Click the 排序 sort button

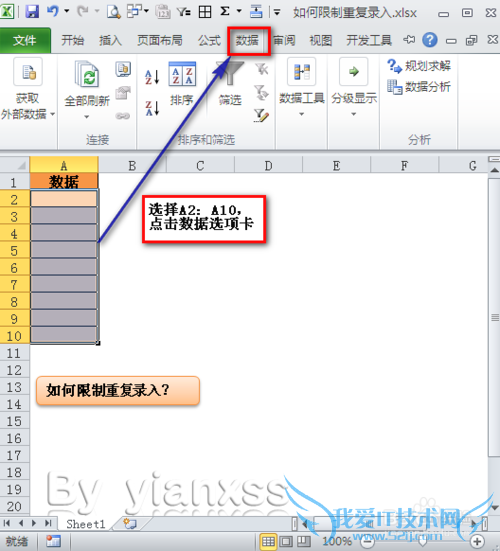(182, 84)
